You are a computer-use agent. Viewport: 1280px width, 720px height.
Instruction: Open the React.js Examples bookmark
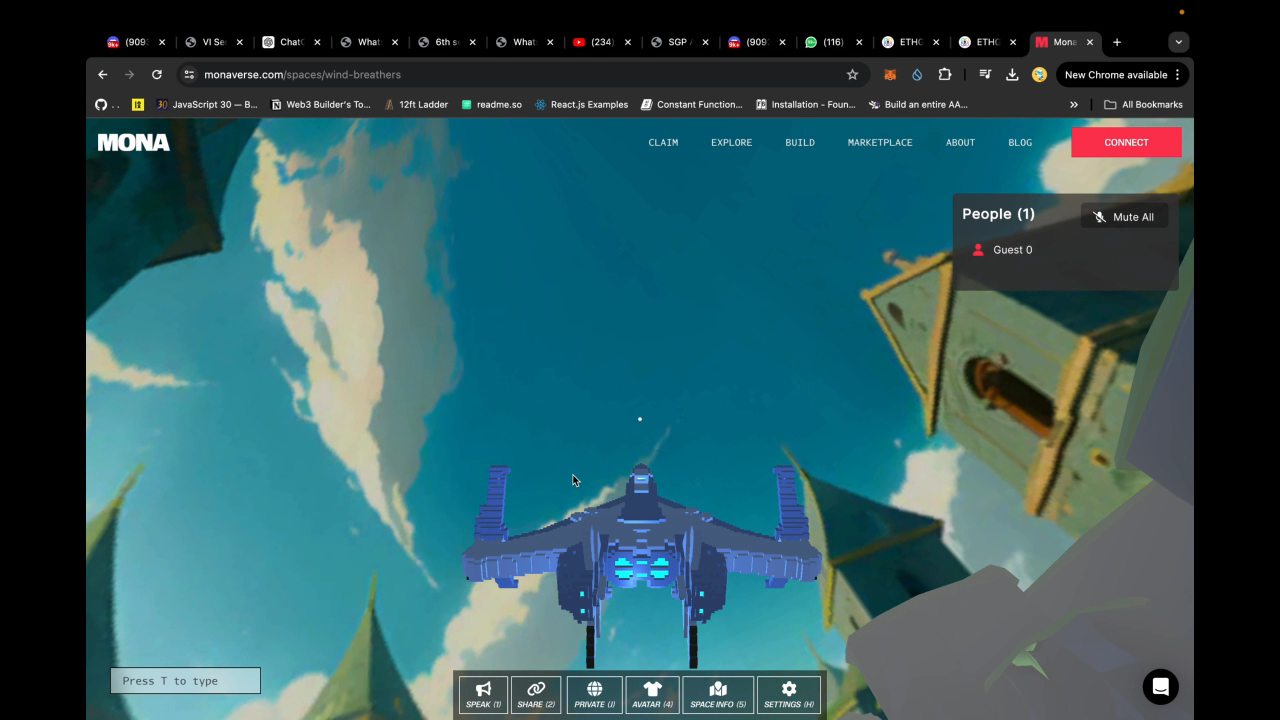point(581,104)
